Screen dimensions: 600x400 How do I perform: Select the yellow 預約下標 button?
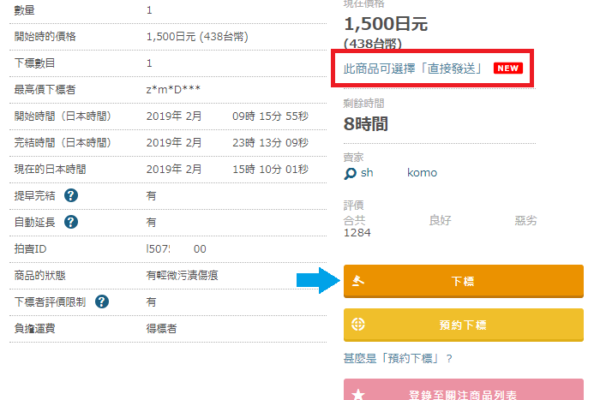(x=463, y=325)
